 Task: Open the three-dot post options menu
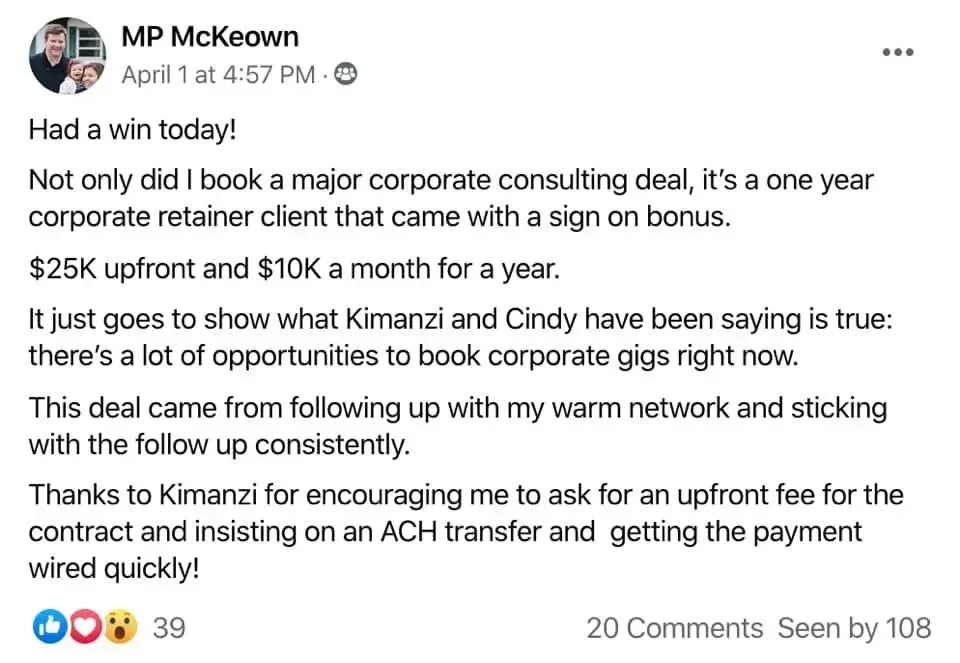pyautogui.click(x=898, y=52)
